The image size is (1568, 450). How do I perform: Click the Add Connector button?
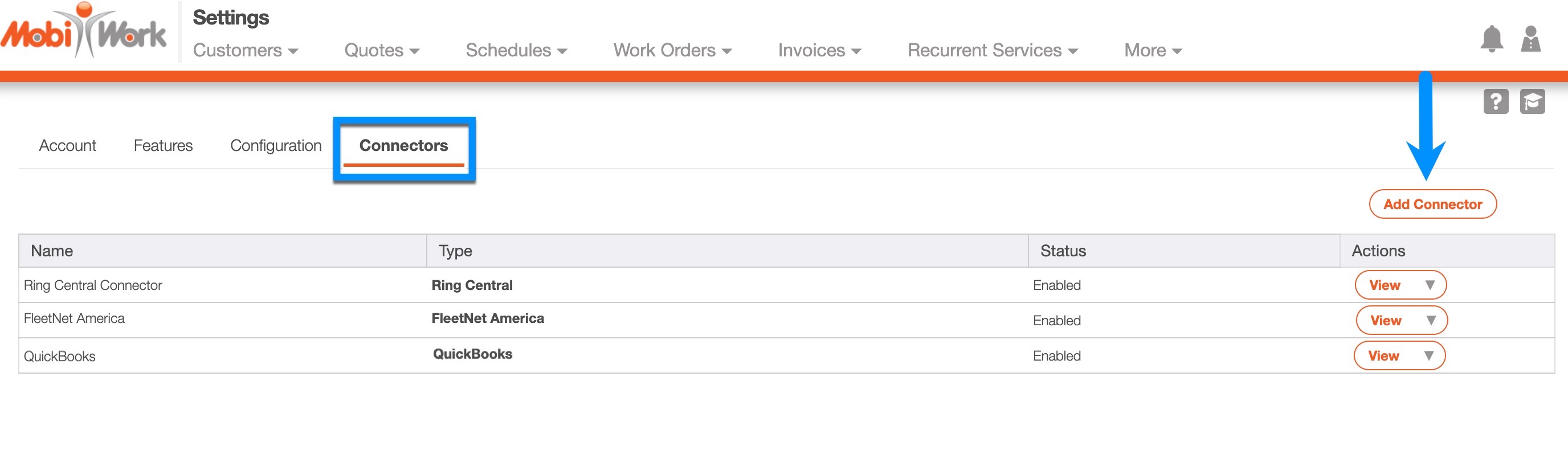1432,204
